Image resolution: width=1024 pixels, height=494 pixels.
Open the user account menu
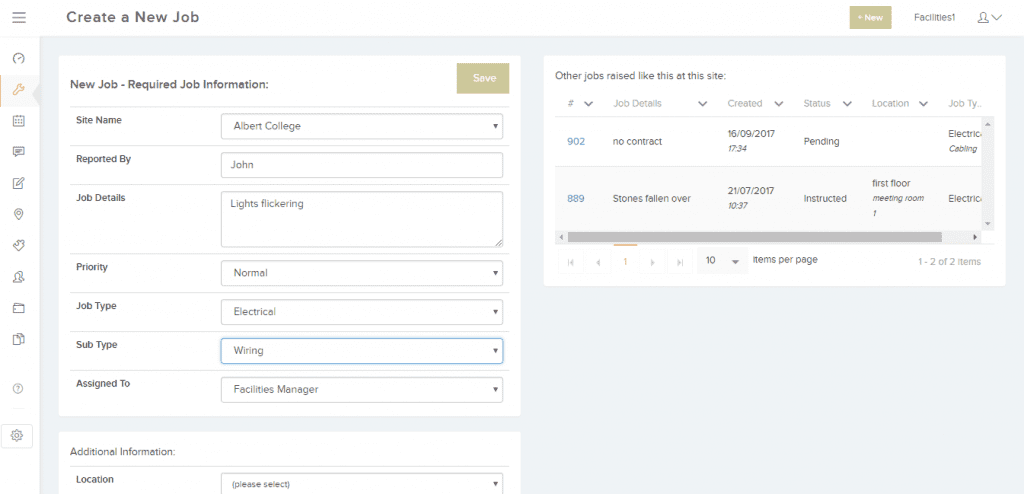coord(989,17)
